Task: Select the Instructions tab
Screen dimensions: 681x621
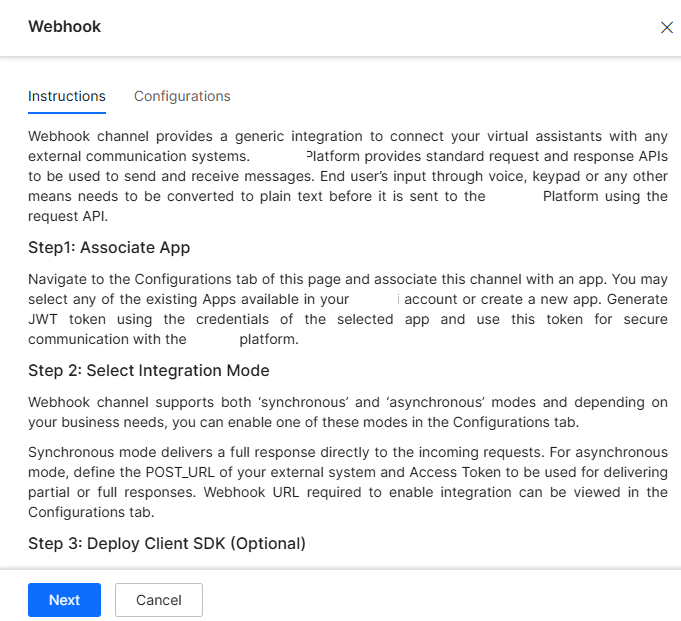Action: point(67,96)
